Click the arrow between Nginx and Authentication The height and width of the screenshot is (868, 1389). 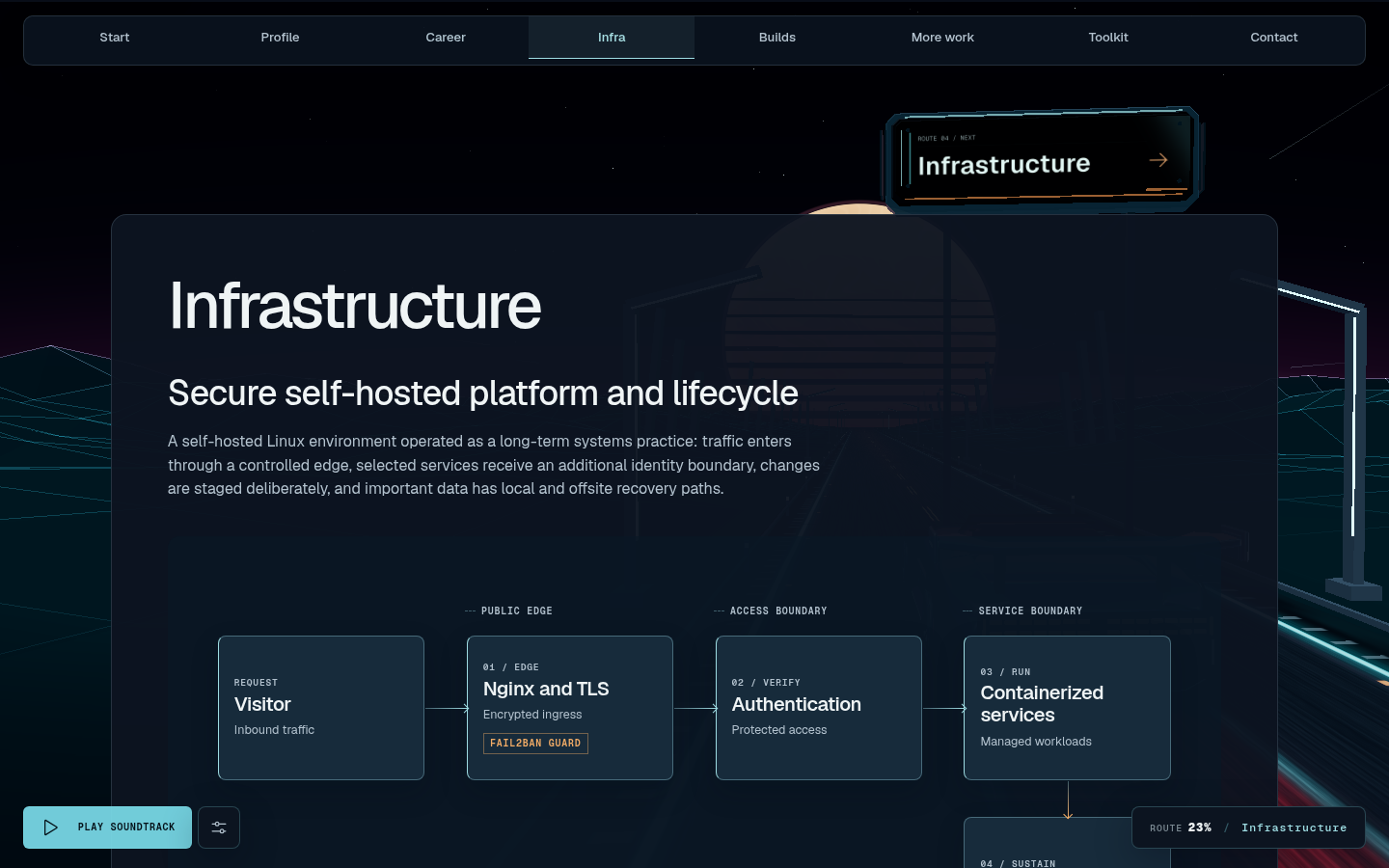tap(695, 708)
